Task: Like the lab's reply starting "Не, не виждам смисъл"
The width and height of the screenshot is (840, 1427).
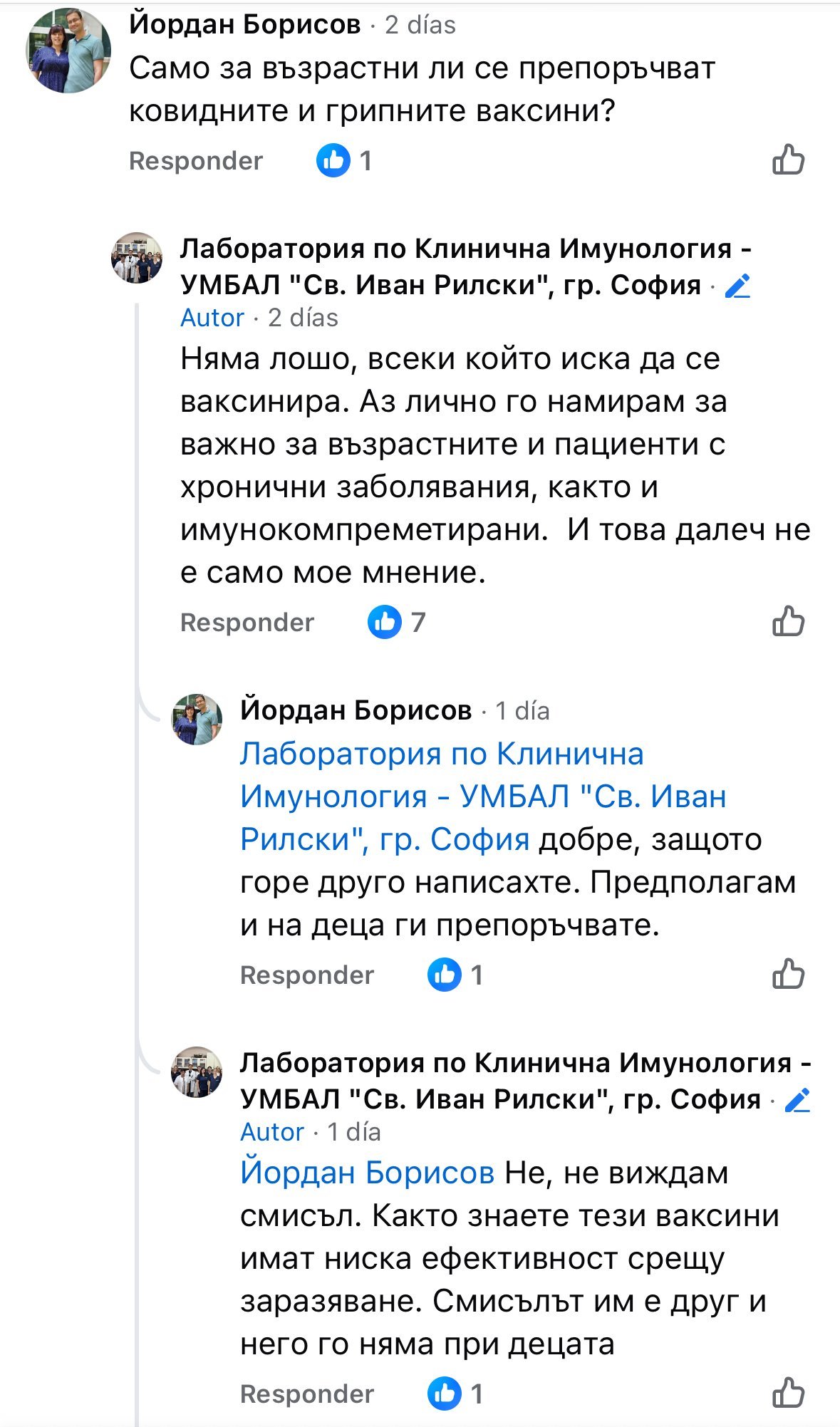Action: tap(788, 1393)
